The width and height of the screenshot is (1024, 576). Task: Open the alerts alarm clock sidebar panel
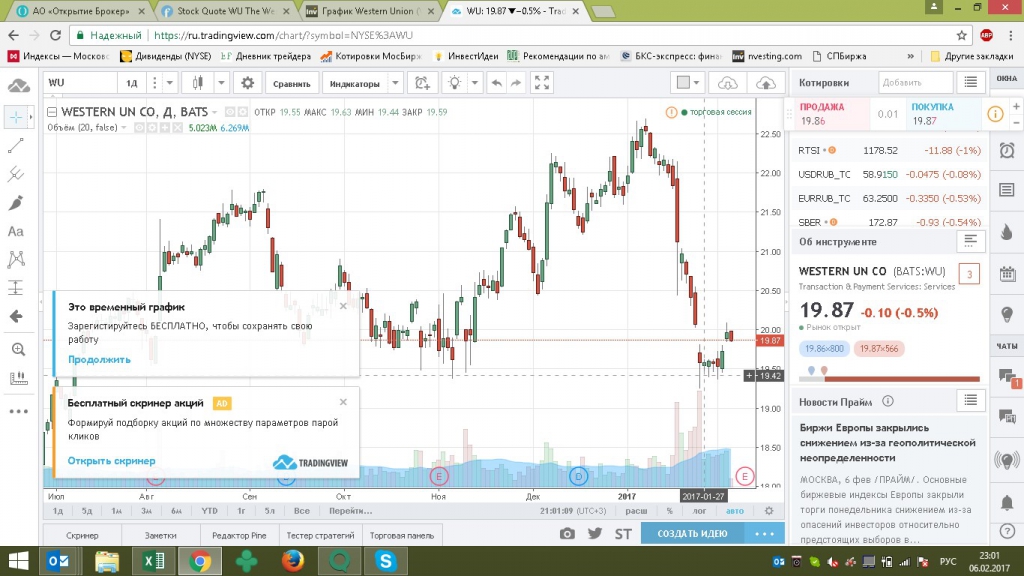[x=1007, y=150]
